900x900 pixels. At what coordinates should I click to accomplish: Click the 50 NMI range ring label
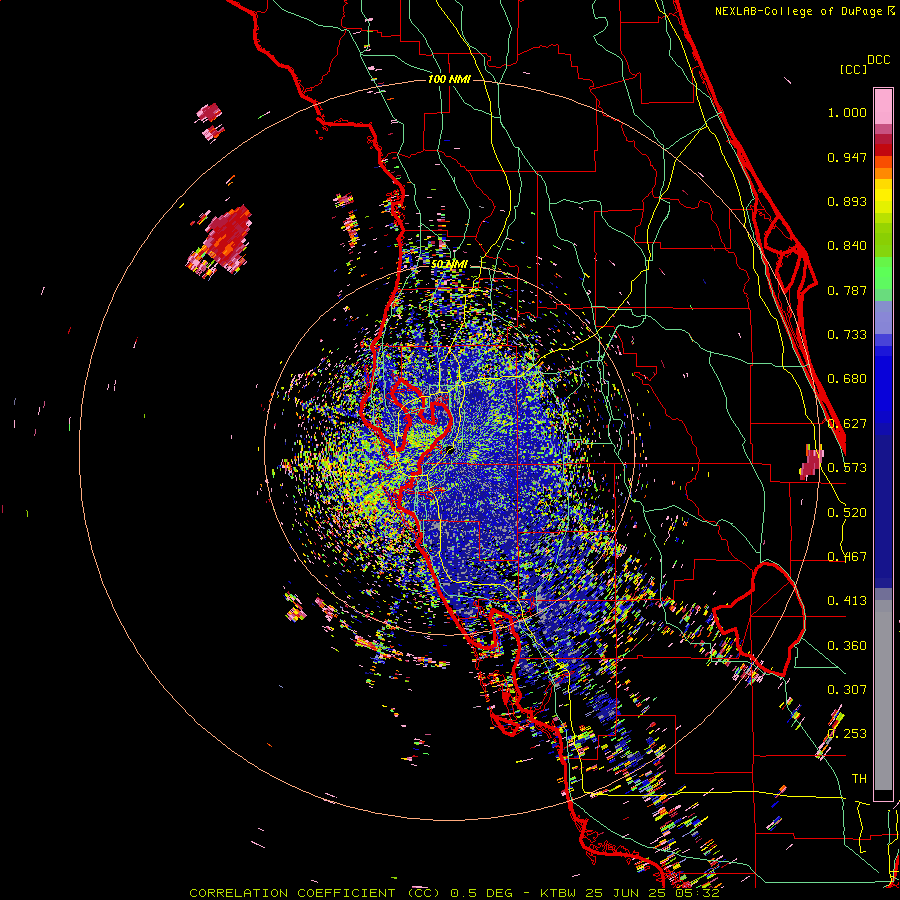449,264
